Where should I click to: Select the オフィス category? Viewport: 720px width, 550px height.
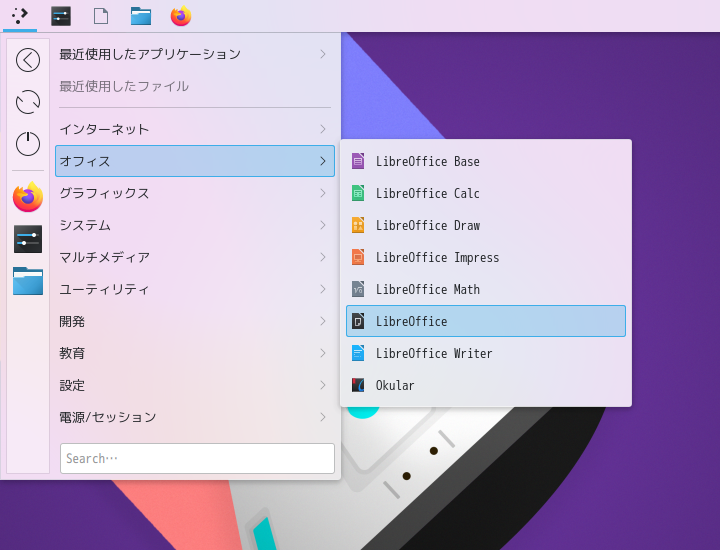click(195, 161)
